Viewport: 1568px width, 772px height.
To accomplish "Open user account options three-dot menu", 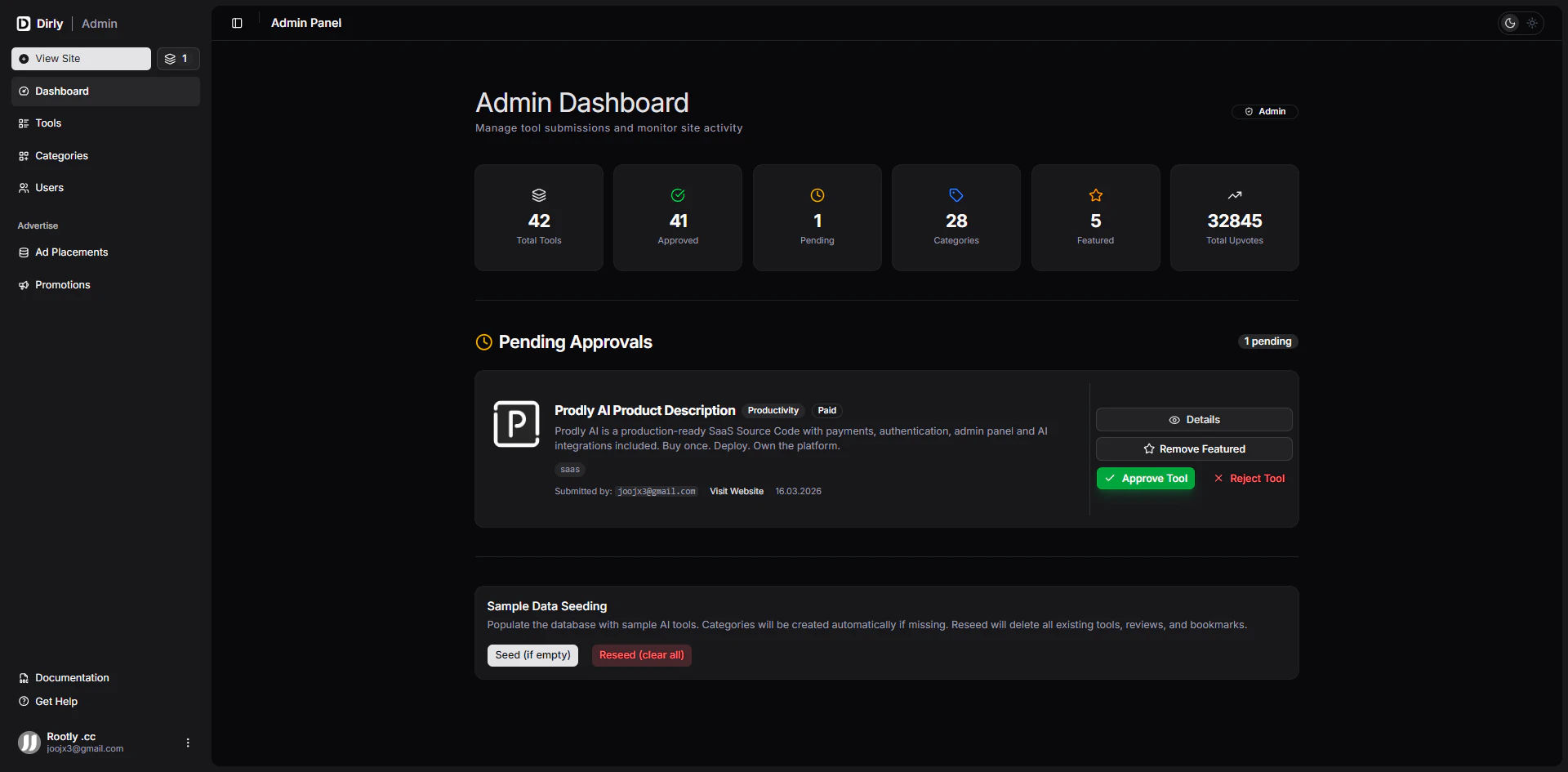I will click(188, 743).
